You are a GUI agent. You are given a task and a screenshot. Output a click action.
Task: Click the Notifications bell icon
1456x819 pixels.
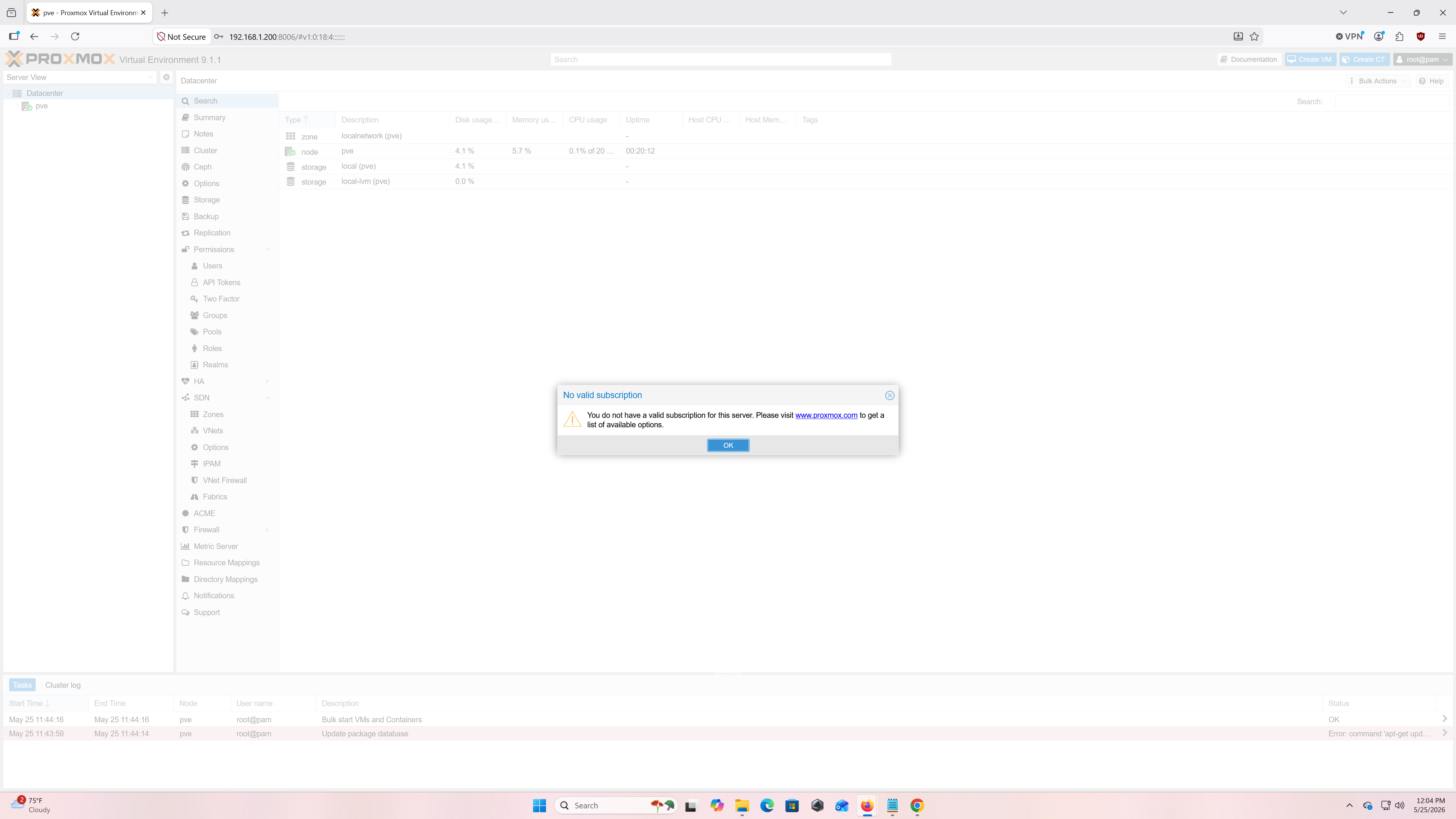(x=185, y=596)
